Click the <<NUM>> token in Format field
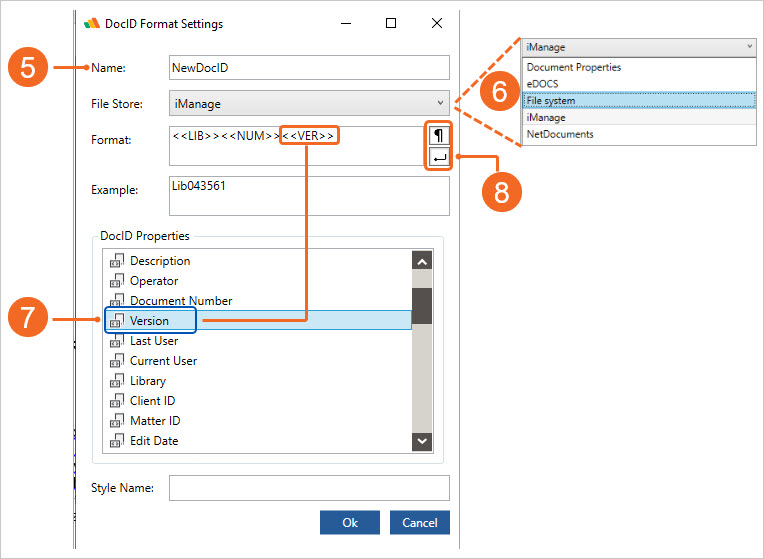Image resolution: width=764 pixels, height=559 pixels. coord(251,135)
